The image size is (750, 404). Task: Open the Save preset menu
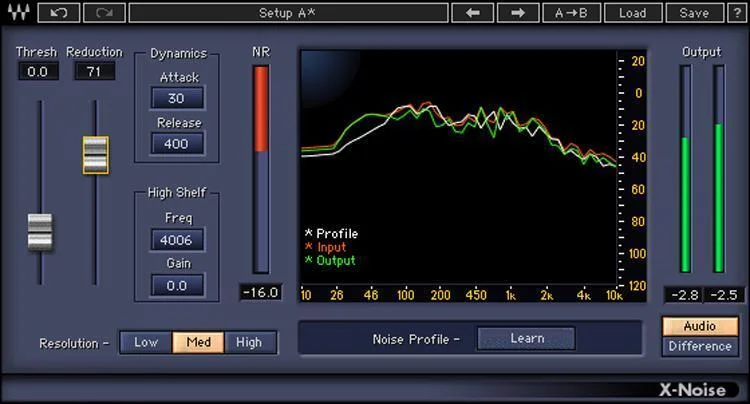695,13
